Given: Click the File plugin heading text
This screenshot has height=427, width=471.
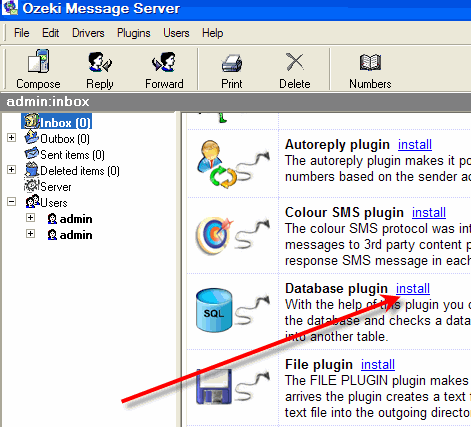Looking at the screenshot, I should [x=319, y=364].
